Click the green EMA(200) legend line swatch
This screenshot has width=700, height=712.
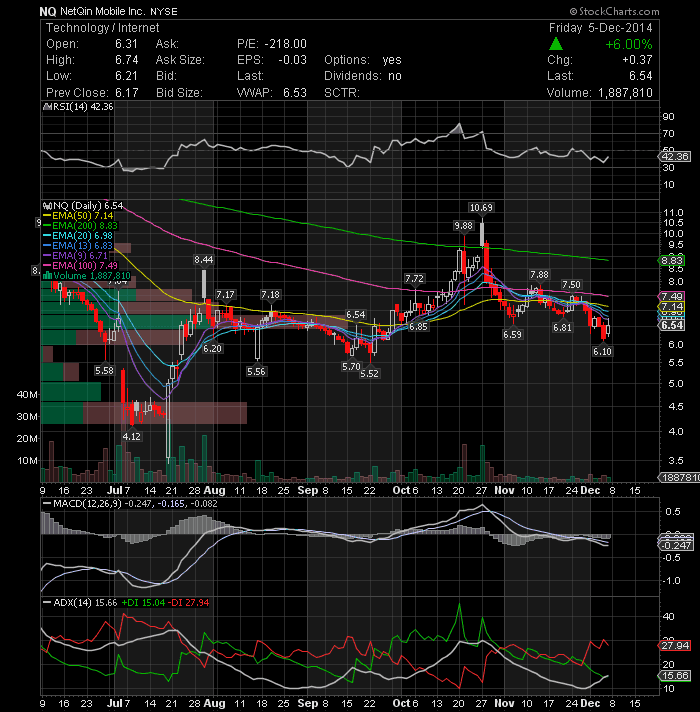[47, 226]
